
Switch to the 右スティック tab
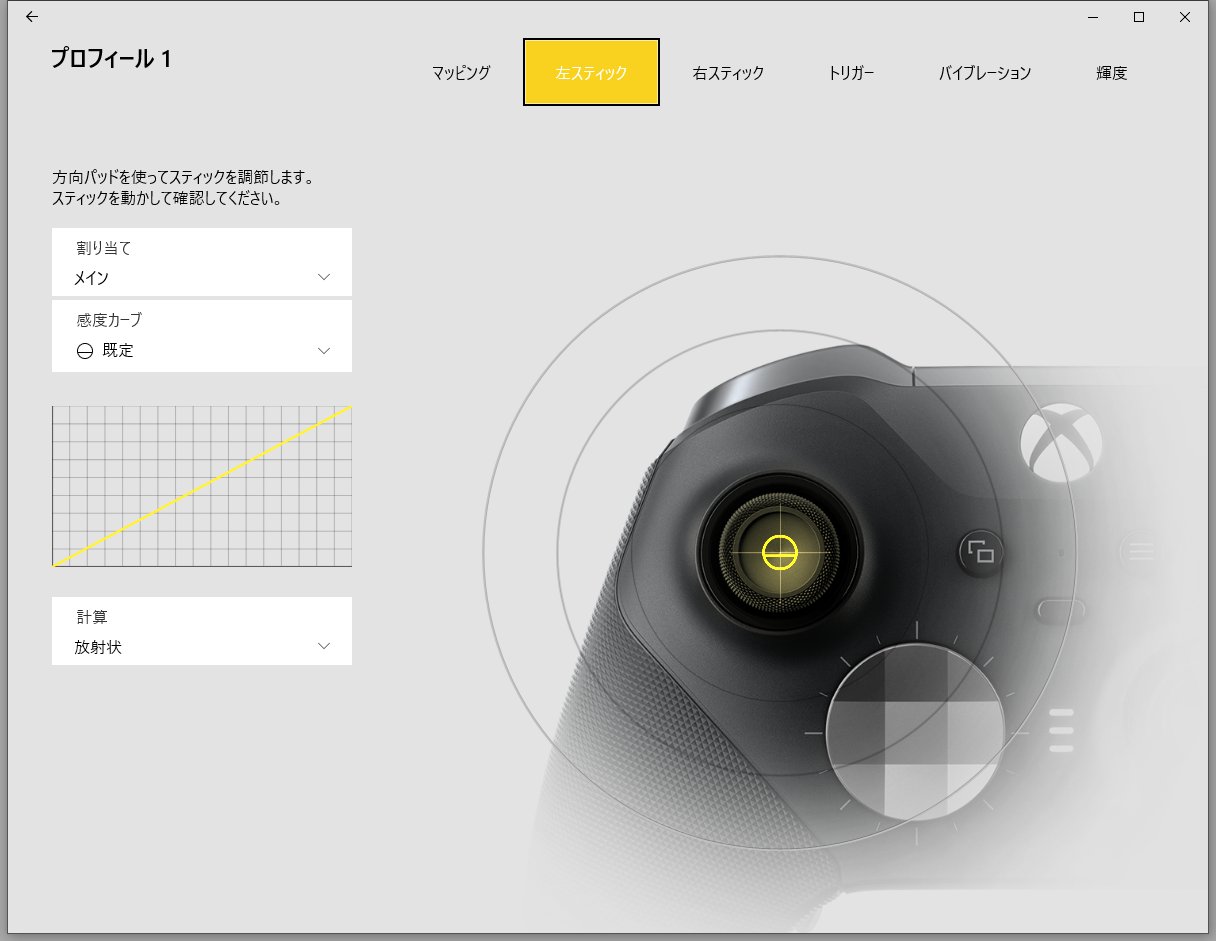(728, 72)
